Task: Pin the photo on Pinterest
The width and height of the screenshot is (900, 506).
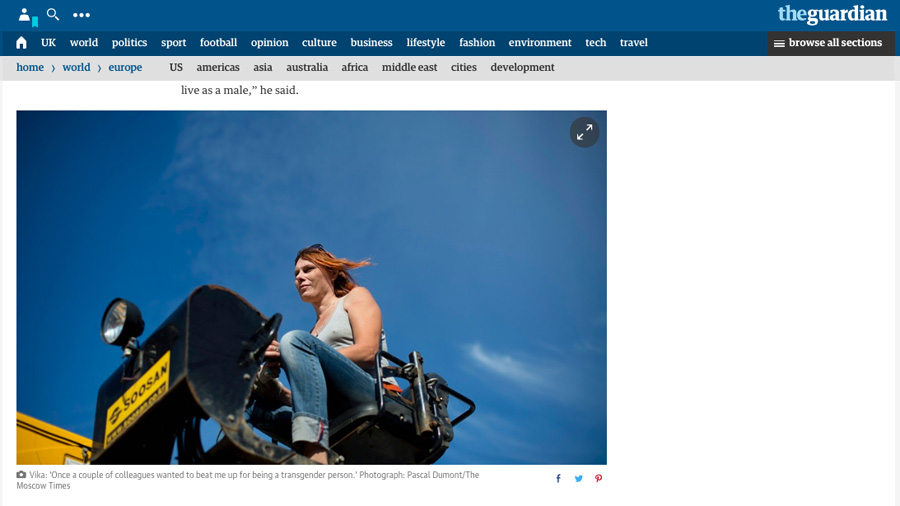Action: pos(598,479)
